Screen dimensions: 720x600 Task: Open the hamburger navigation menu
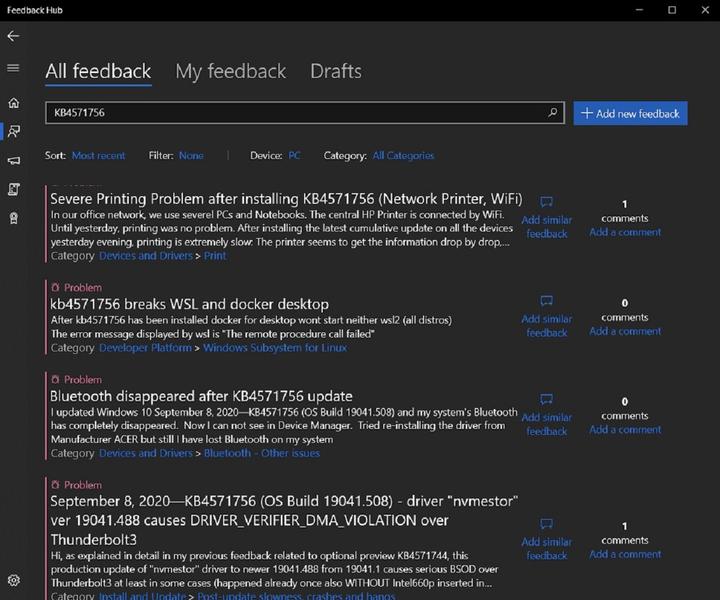(x=13, y=68)
